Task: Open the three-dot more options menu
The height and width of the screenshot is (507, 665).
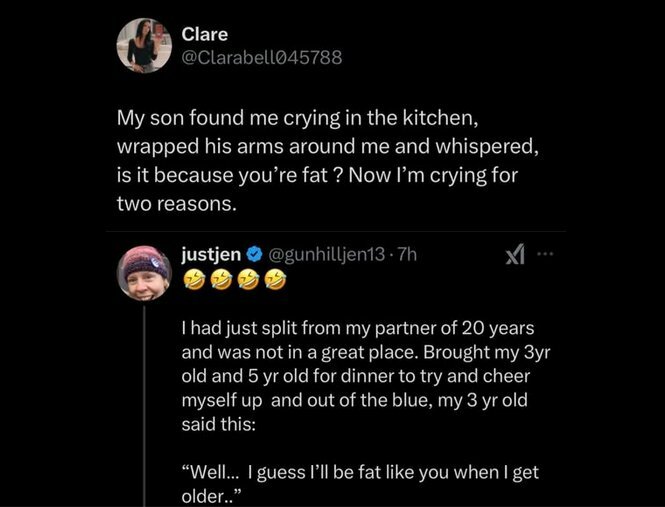Action: (545, 255)
